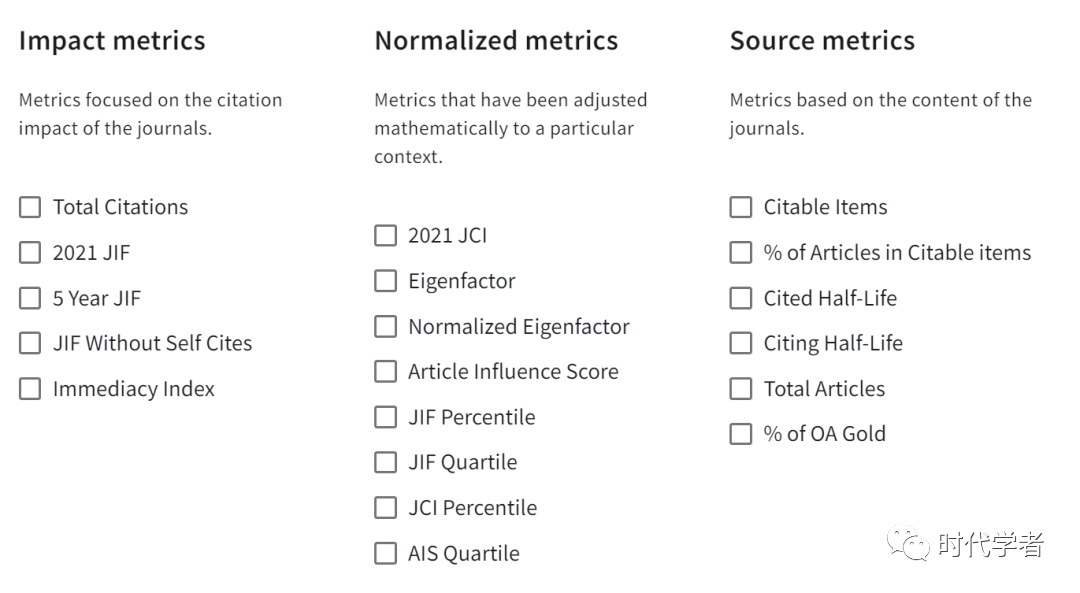This screenshot has width=1080, height=593.
Task: Check the AIS Quartile box
Action: 386,553
